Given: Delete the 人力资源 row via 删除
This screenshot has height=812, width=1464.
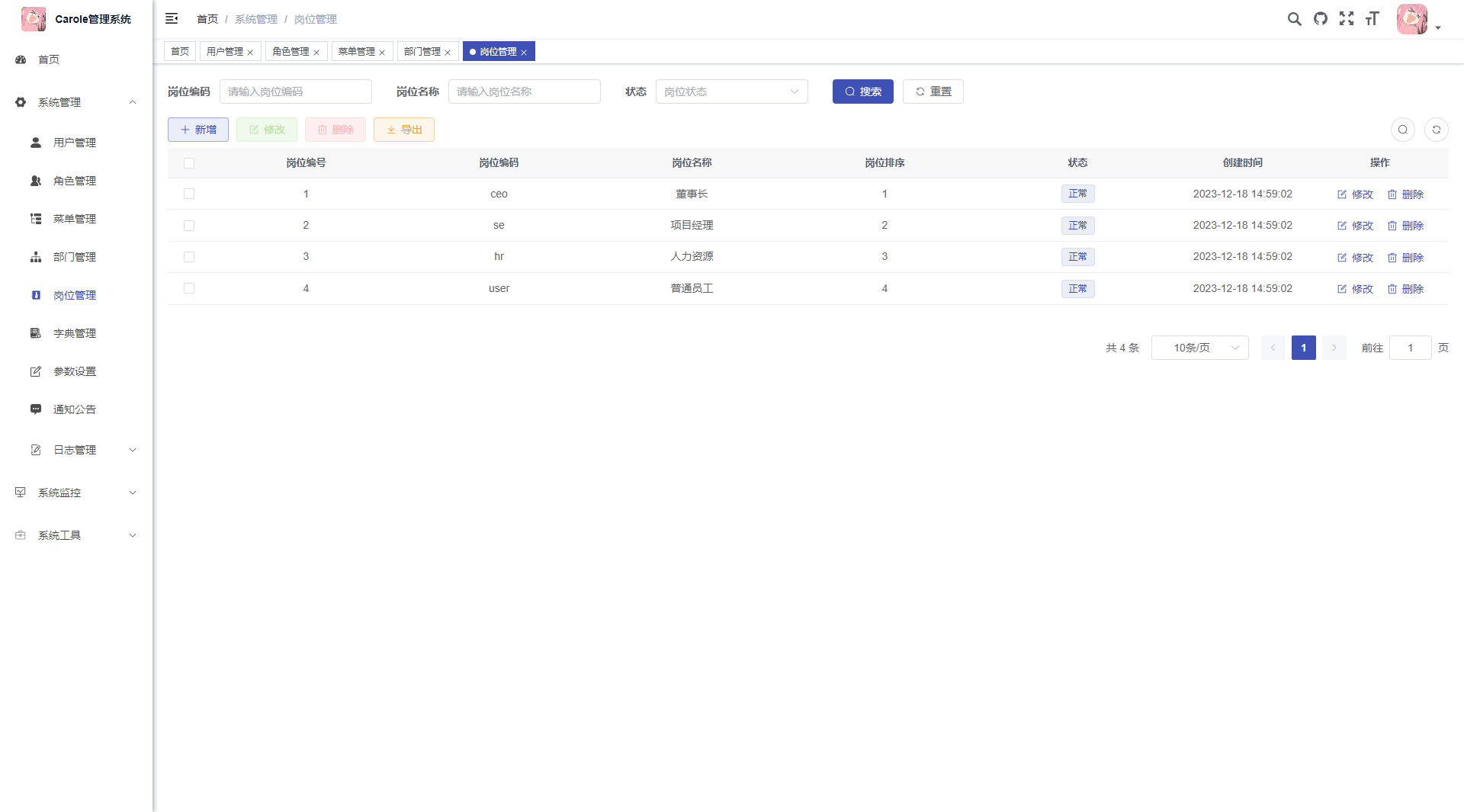Looking at the screenshot, I should point(1405,258).
